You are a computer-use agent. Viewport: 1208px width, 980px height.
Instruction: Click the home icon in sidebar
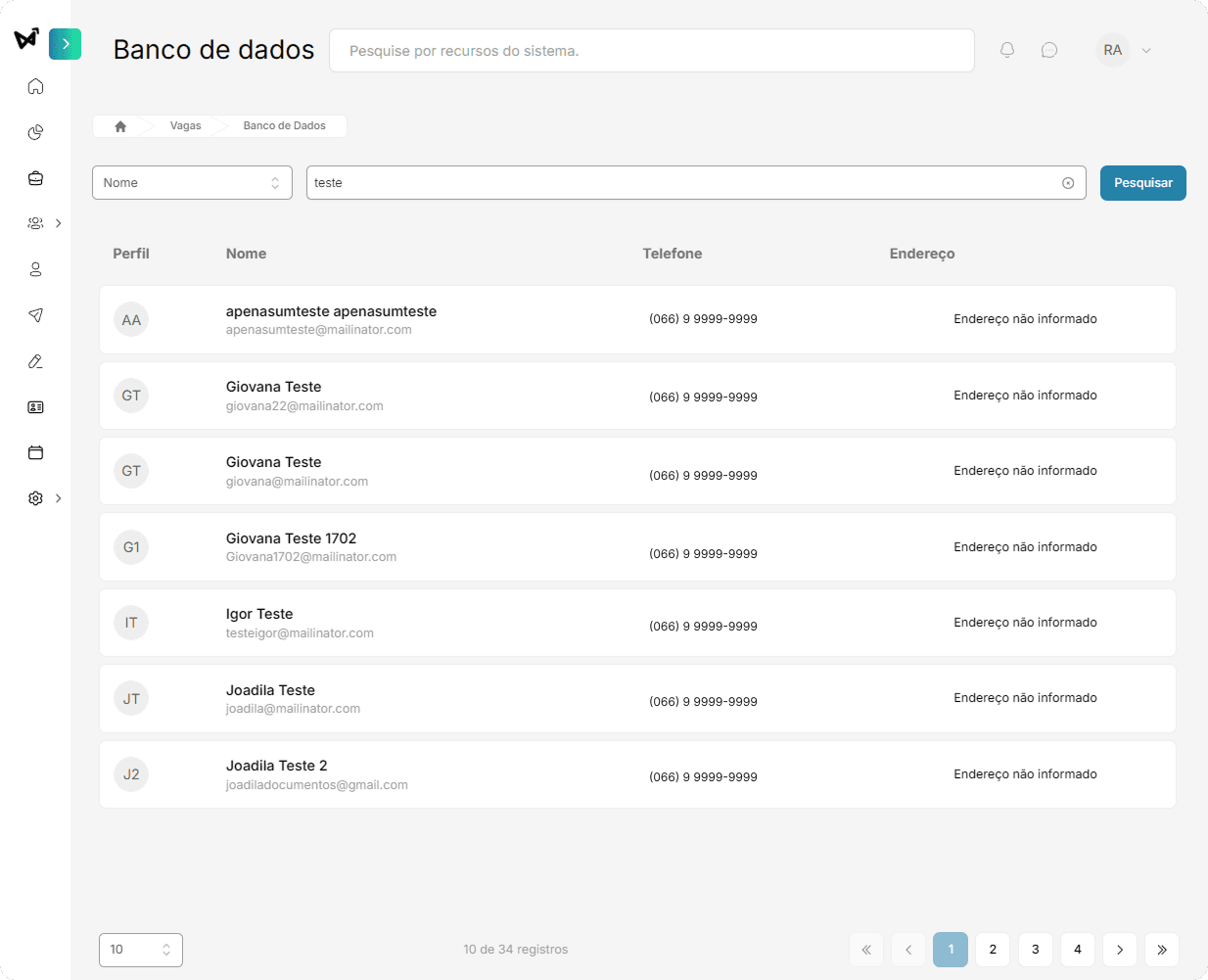36,86
